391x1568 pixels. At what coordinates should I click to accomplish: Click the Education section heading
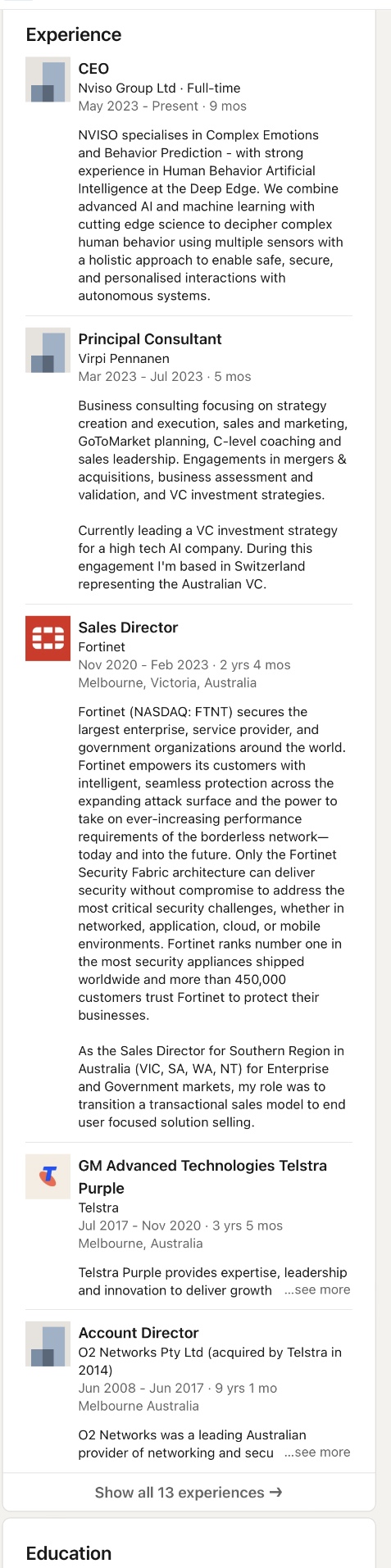pyautogui.click(x=69, y=1553)
